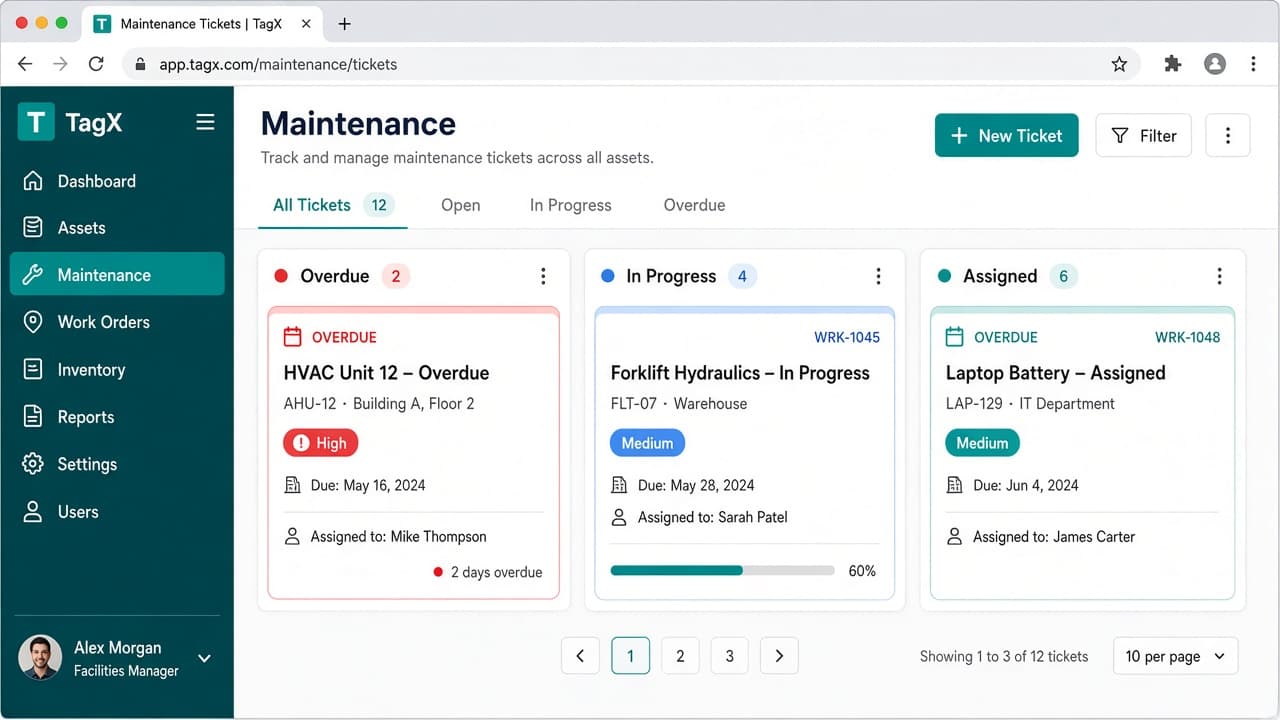This screenshot has height=720, width=1280.
Task: Click the In Progress count badge 4
Action: click(x=742, y=276)
